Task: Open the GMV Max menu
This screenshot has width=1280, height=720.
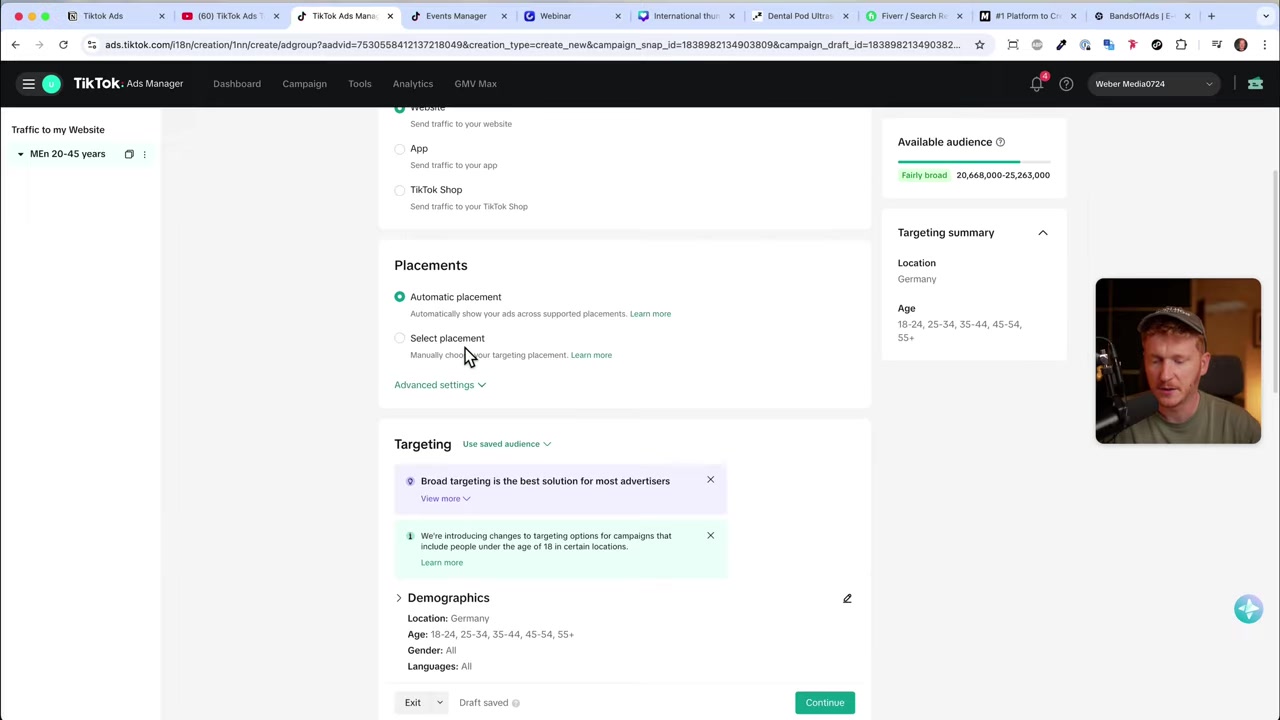Action: pyautogui.click(x=476, y=84)
